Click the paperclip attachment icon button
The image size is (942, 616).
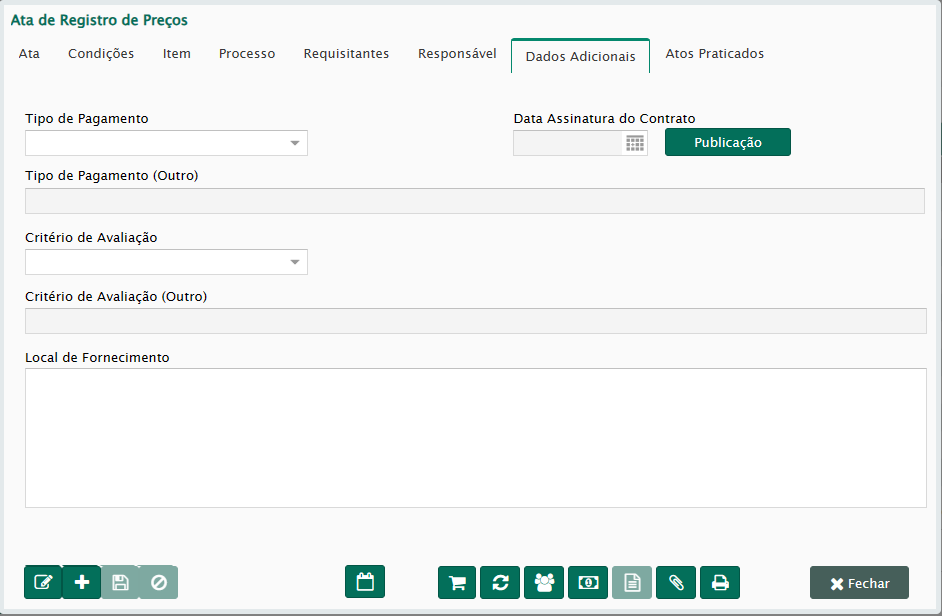[x=676, y=582]
